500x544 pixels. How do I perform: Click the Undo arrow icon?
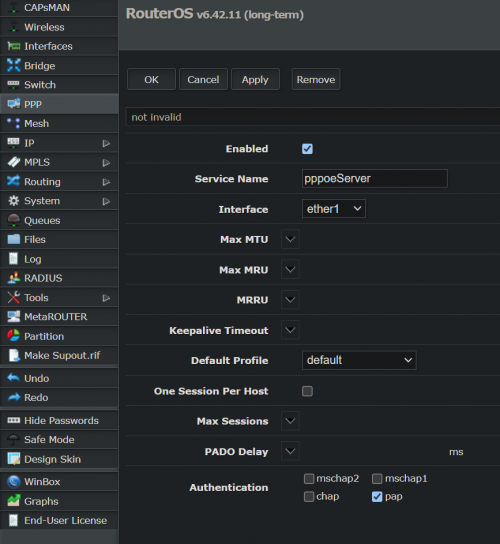pos(14,378)
